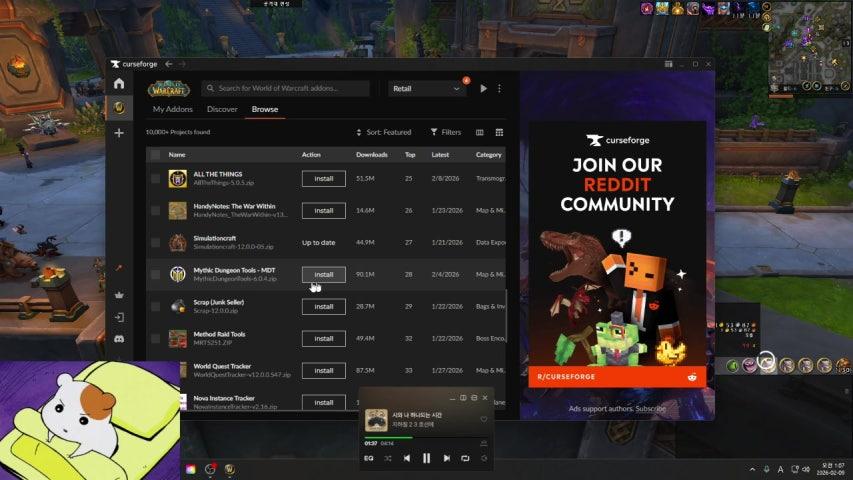Install the ALL THE THINGS addon
The height and width of the screenshot is (480, 853).
coord(324,179)
